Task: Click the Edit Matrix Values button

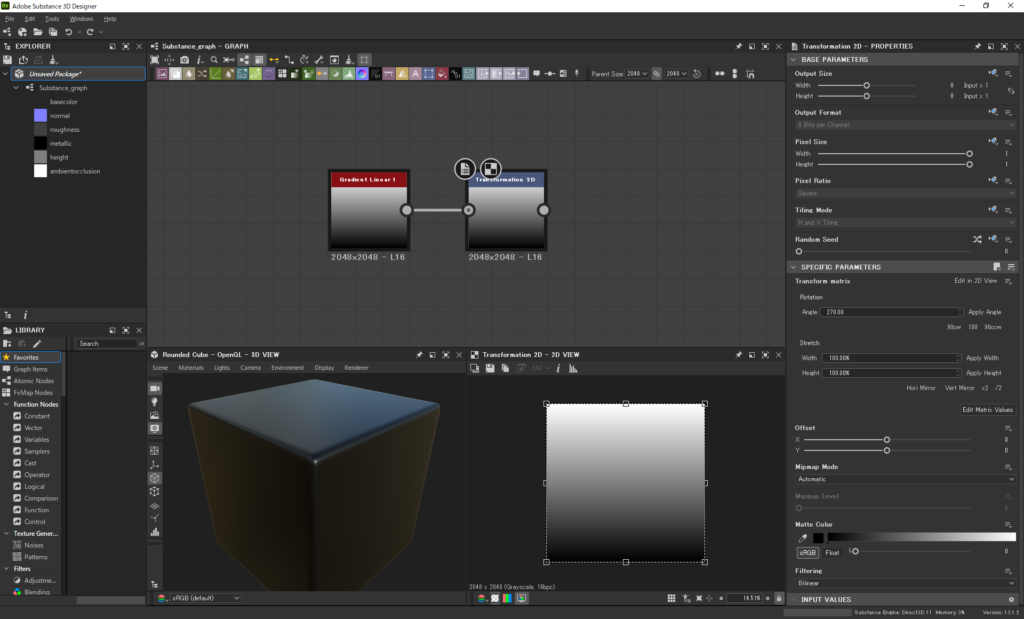Action: point(987,410)
